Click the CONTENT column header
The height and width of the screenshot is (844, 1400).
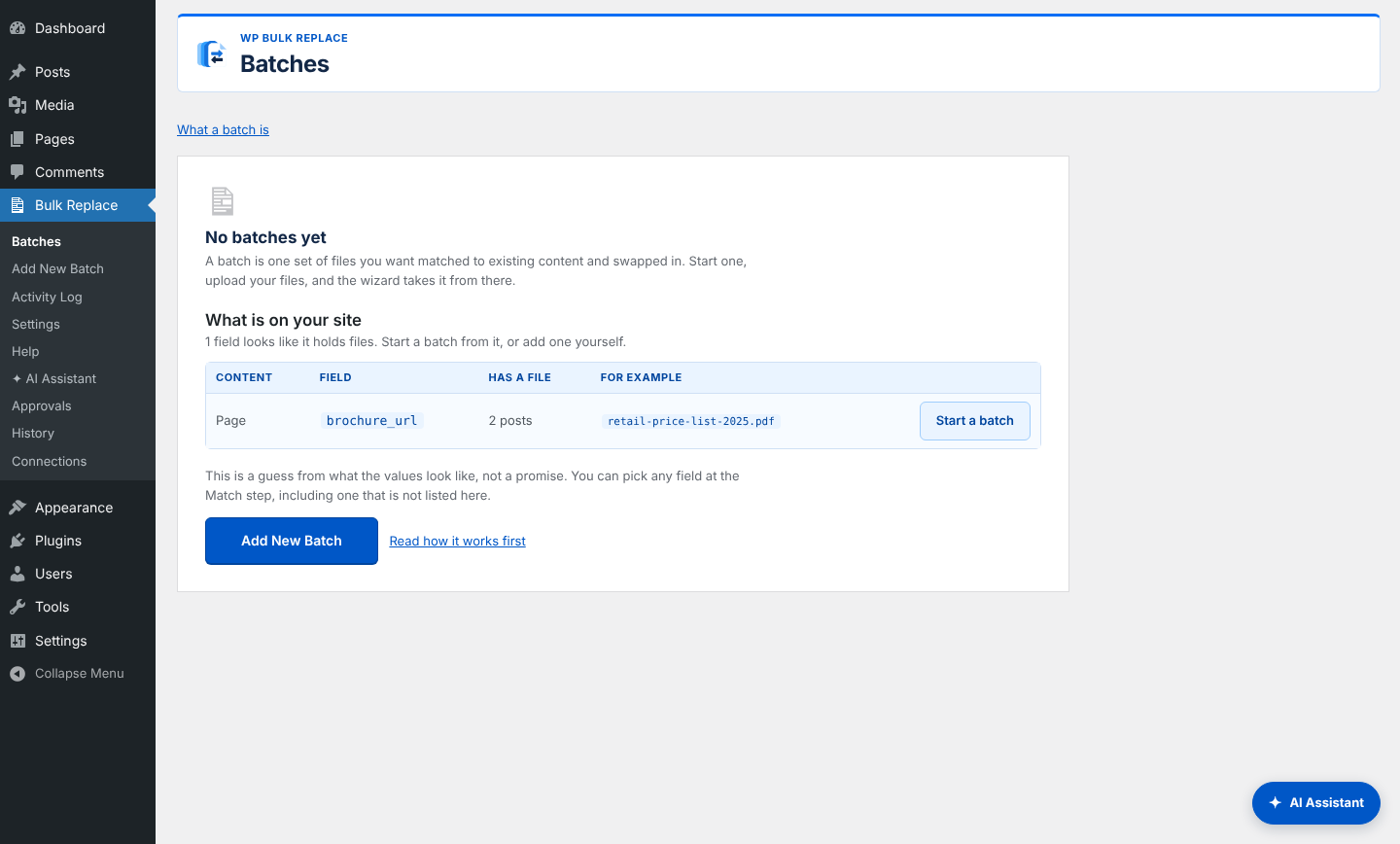point(244,377)
